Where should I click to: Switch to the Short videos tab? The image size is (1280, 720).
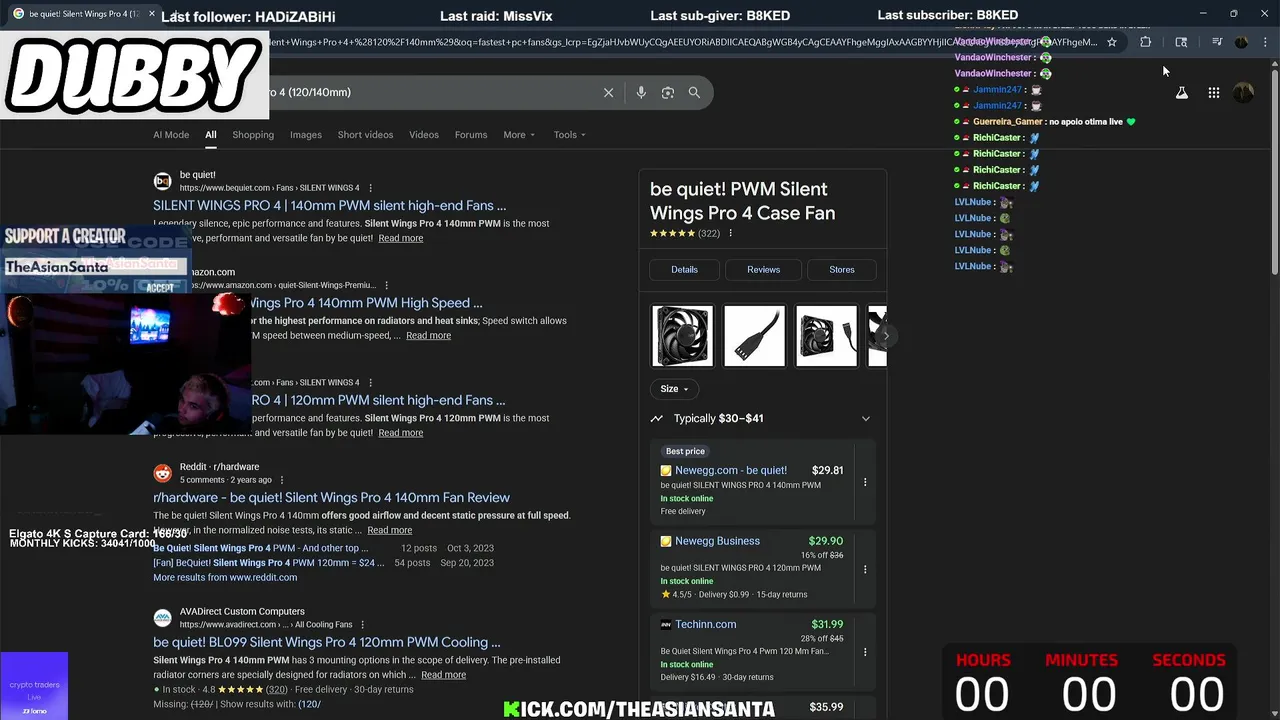click(x=365, y=135)
